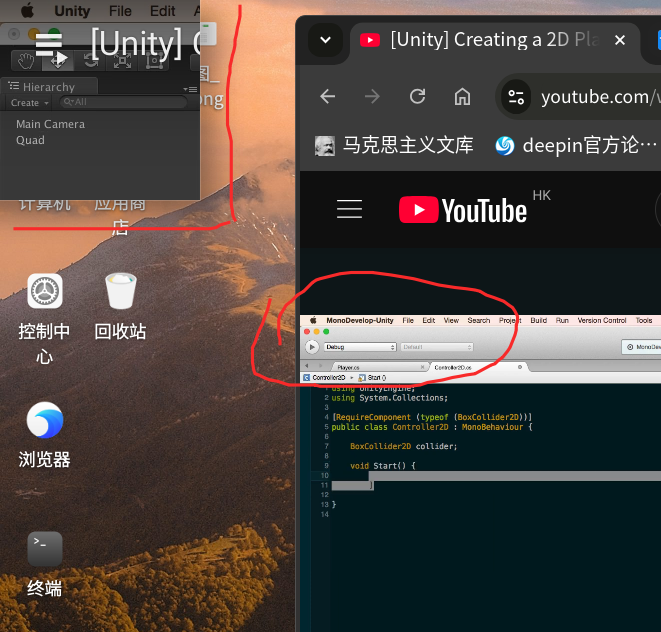
Task: Select Main Camera in Hierarchy
Action: pos(51,124)
